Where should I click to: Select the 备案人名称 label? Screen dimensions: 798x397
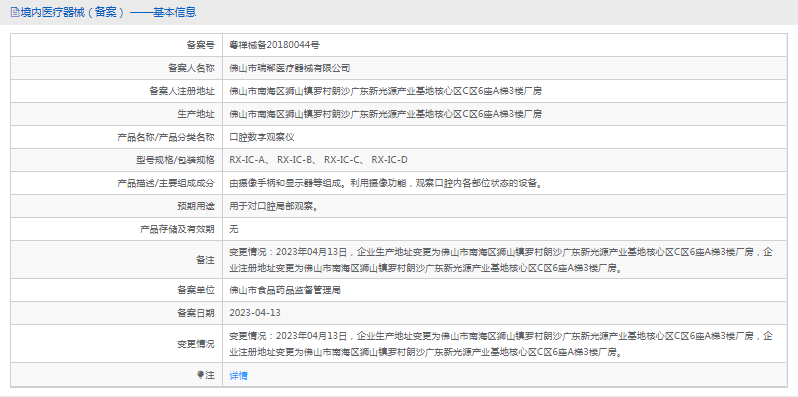(191, 68)
